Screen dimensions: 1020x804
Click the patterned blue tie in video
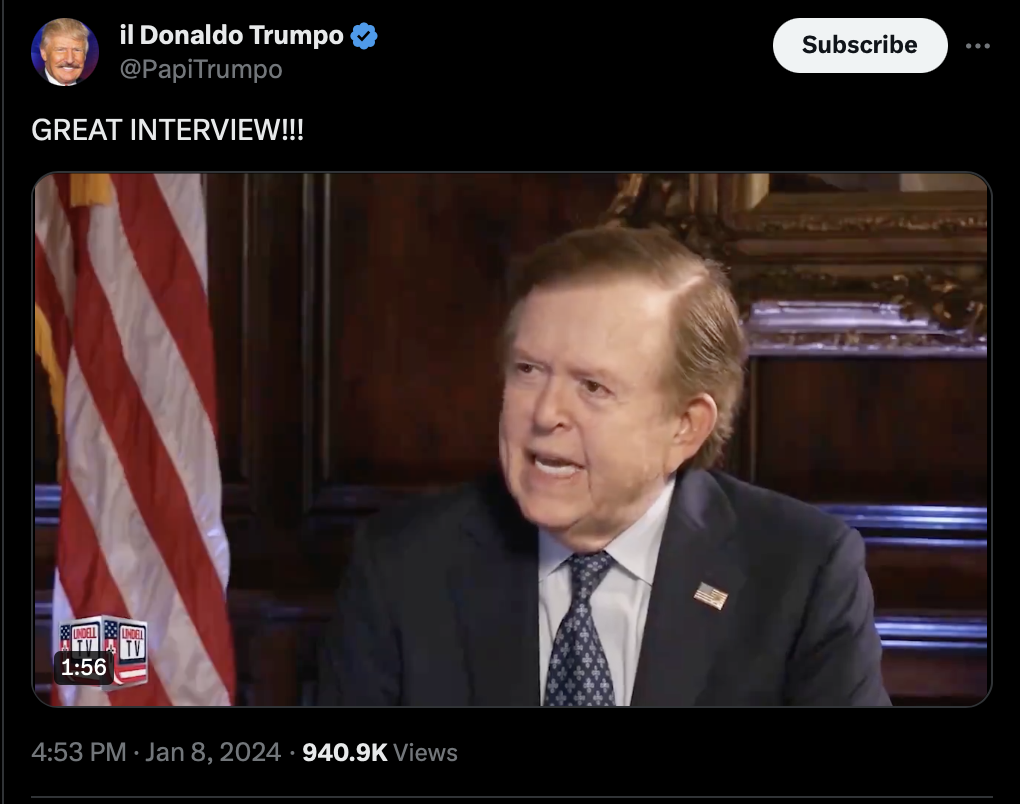580,630
